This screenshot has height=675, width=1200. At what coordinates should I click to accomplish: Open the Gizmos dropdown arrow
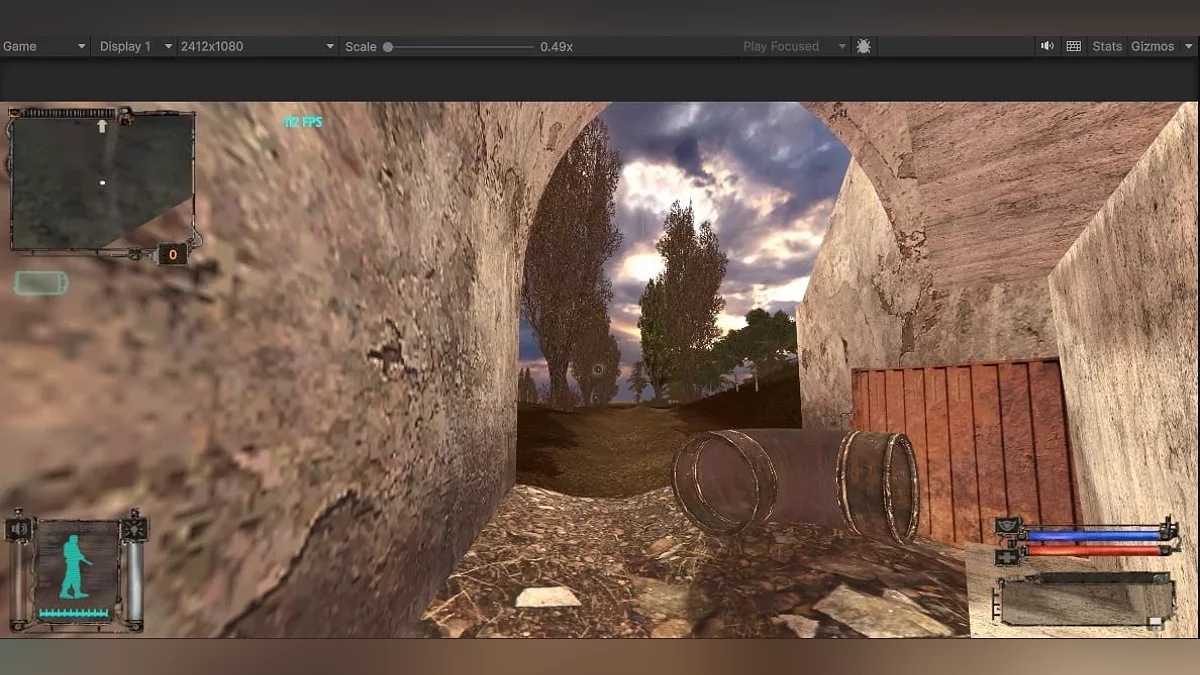[1188, 46]
